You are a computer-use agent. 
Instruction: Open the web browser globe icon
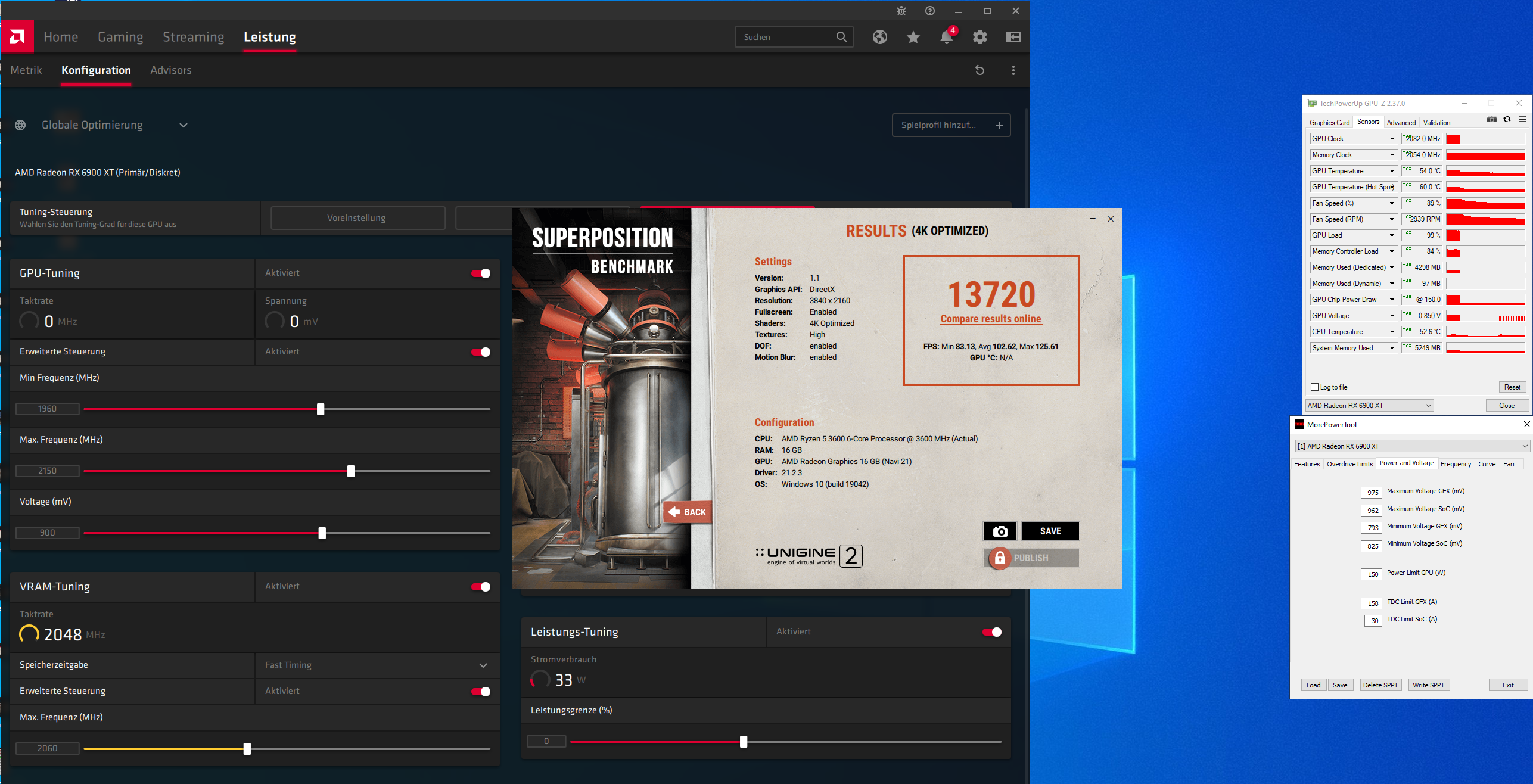(x=879, y=37)
